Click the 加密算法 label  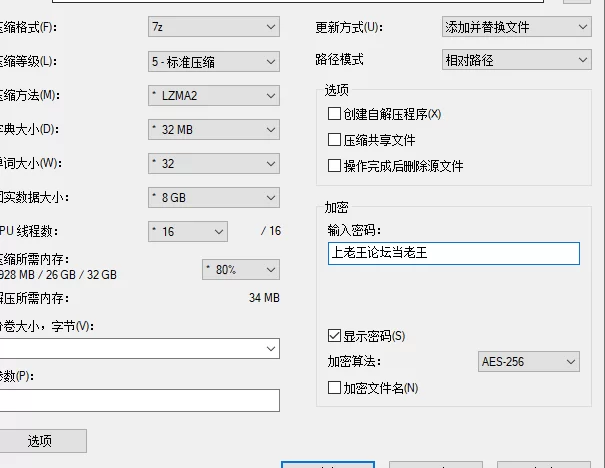[x=354, y=362]
